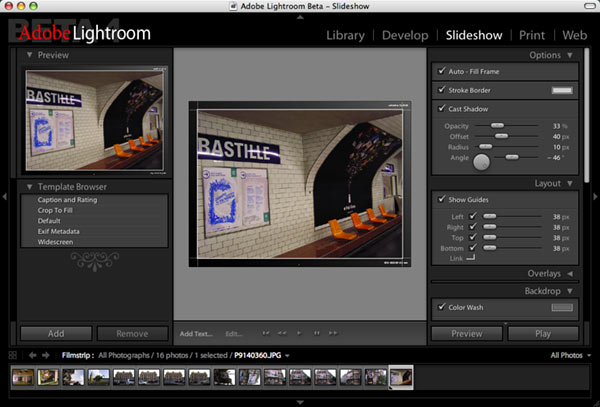
Task: Go to the Print module
Action: (532, 35)
